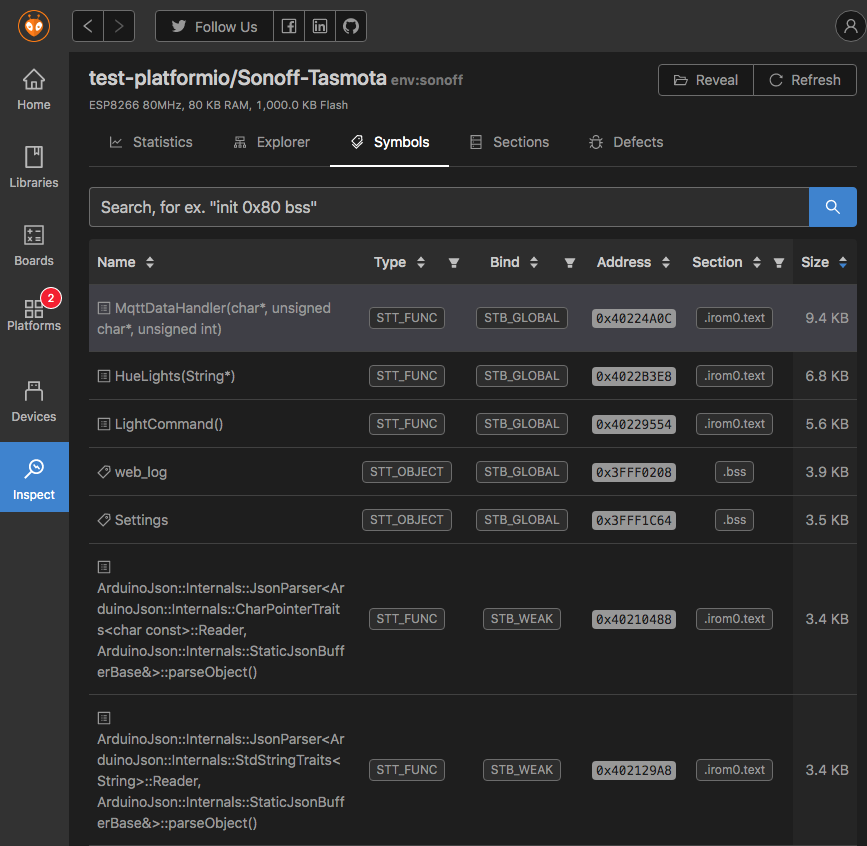This screenshot has height=846, width=867.
Task: Open Libraries in the sidebar
Action: (34, 167)
